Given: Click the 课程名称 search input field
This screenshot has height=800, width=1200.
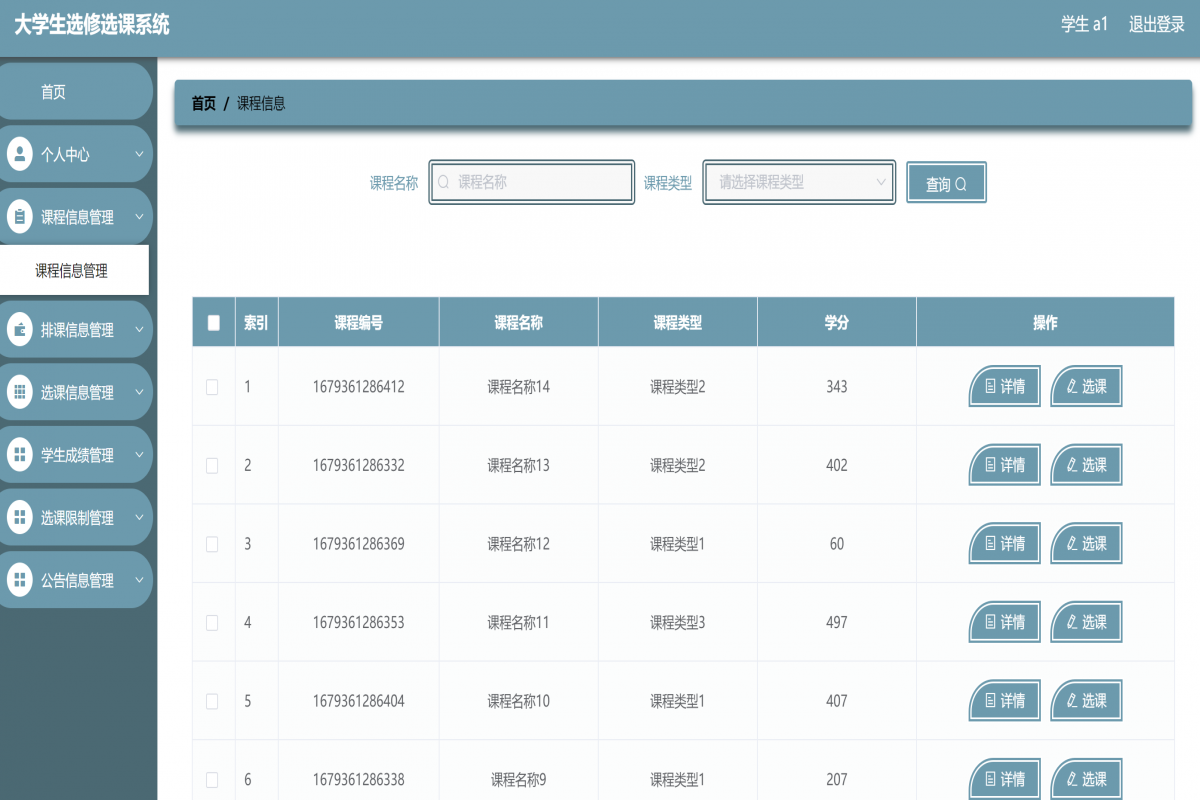Looking at the screenshot, I should (x=540, y=183).
